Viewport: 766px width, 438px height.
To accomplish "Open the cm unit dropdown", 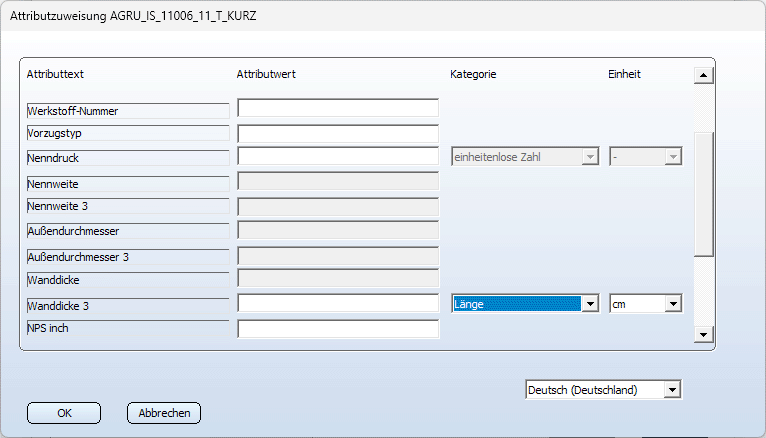I will coord(673,304).
